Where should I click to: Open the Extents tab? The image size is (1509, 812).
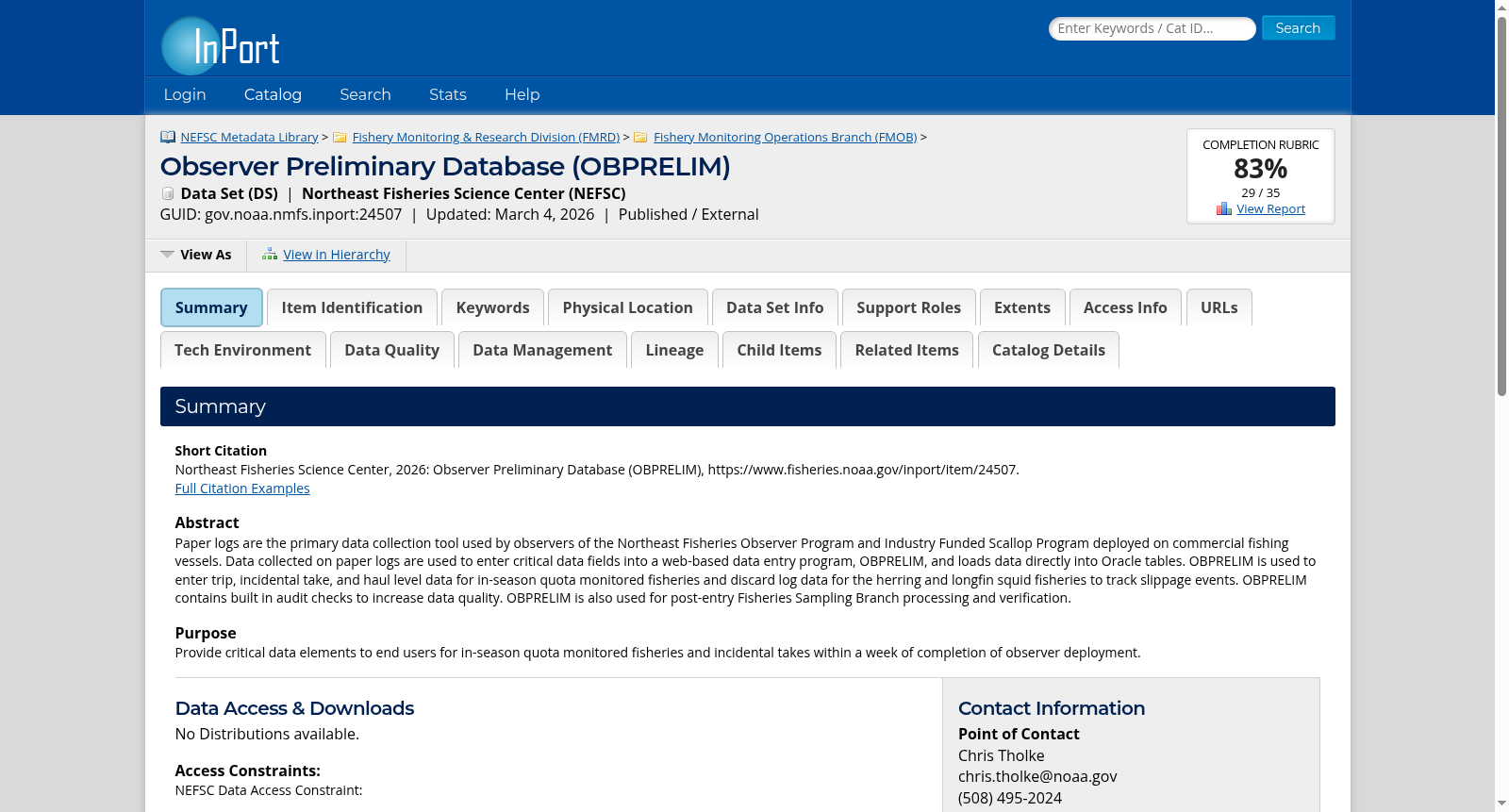(1022, 307)
